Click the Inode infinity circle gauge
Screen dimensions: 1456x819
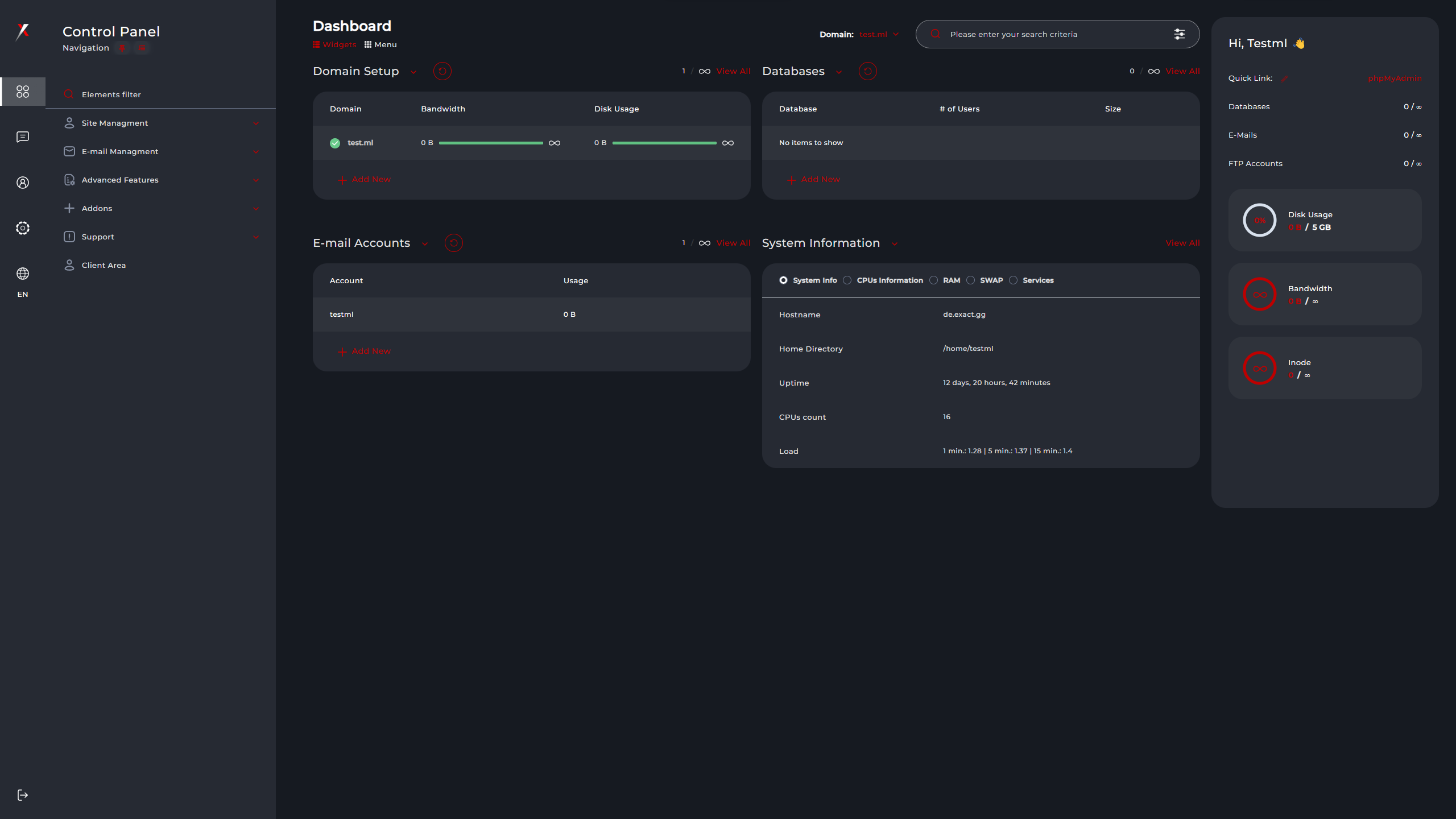tap(1260, 368)
